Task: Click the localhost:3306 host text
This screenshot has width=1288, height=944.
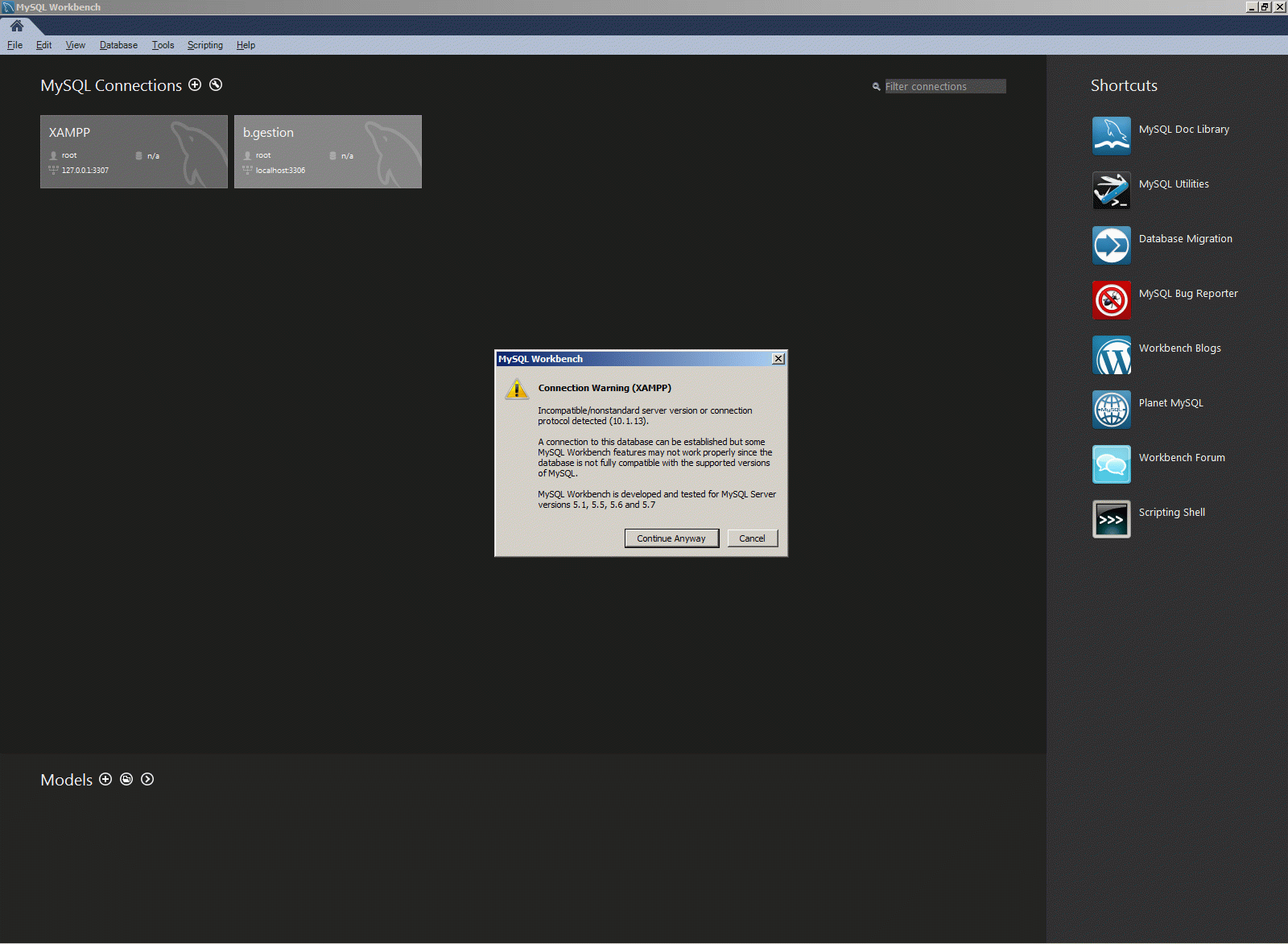Action: coord(280,171)
